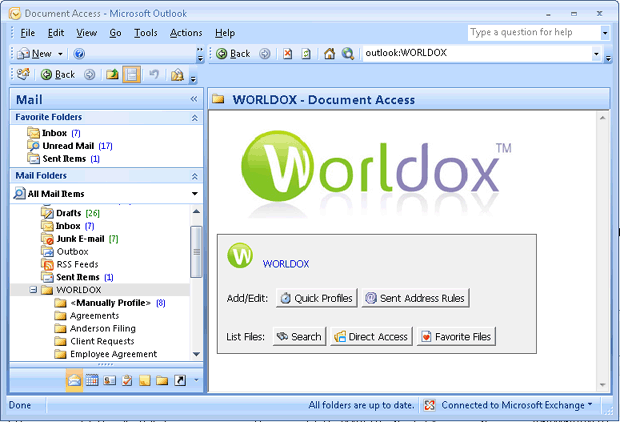Select the Junk E-mail folder

point(79,239)
